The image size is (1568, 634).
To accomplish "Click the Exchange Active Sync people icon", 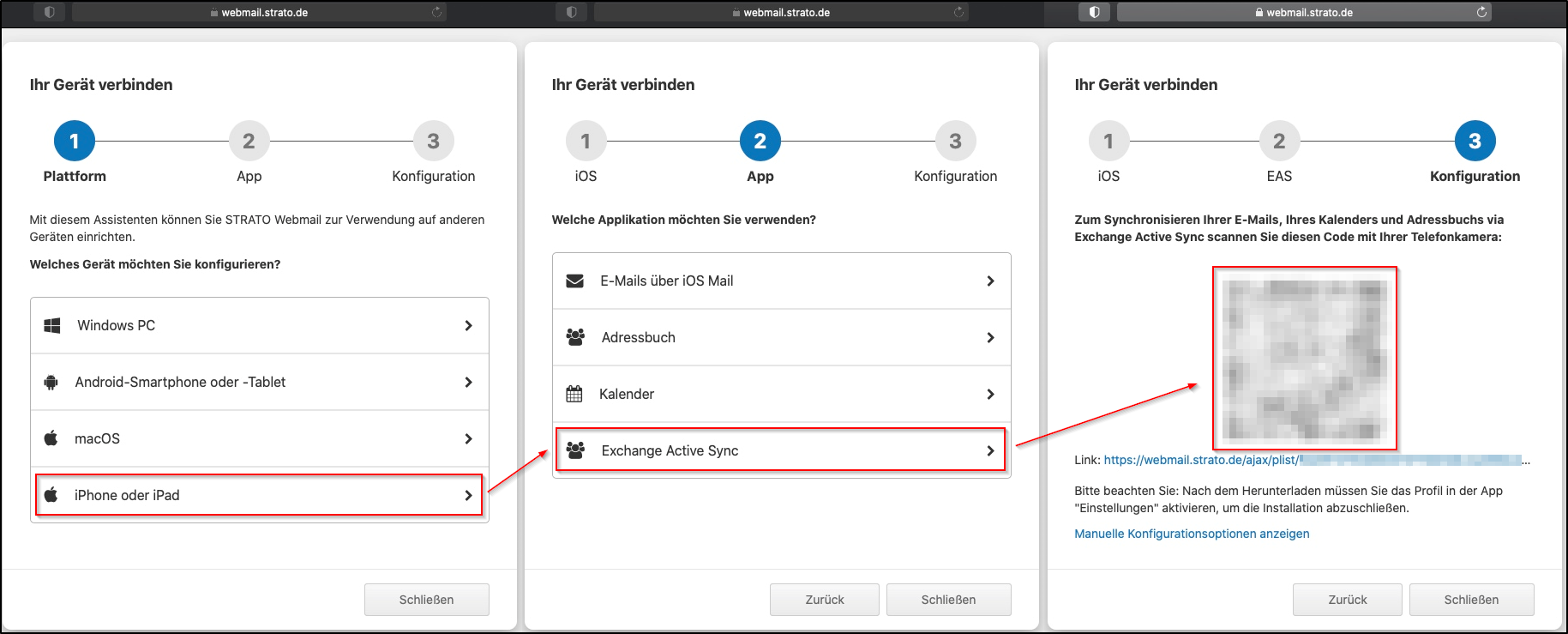I will pos(575,450).
